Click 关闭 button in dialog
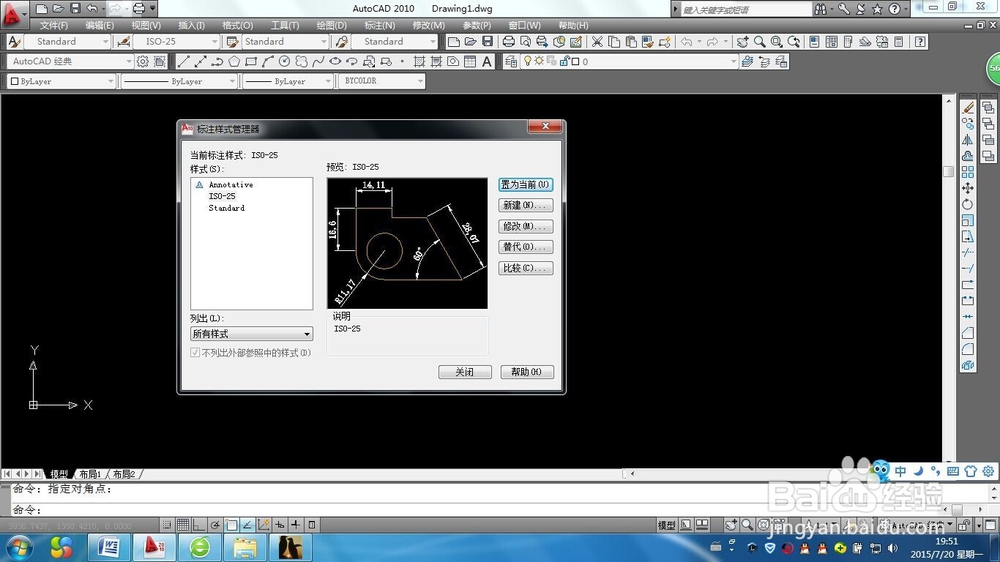 [465, 372]
